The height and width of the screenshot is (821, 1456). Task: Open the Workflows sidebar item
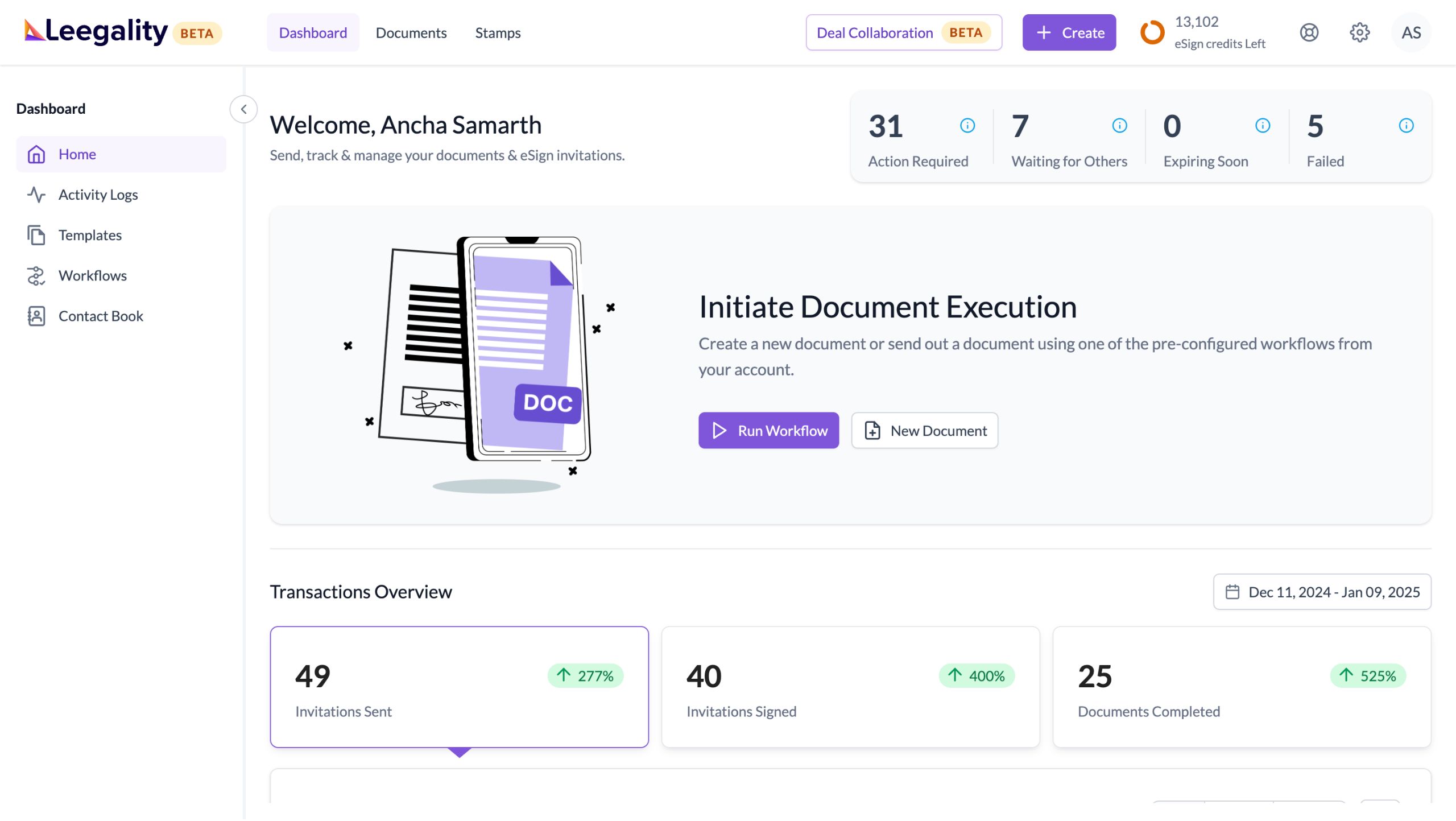(92, 275)
